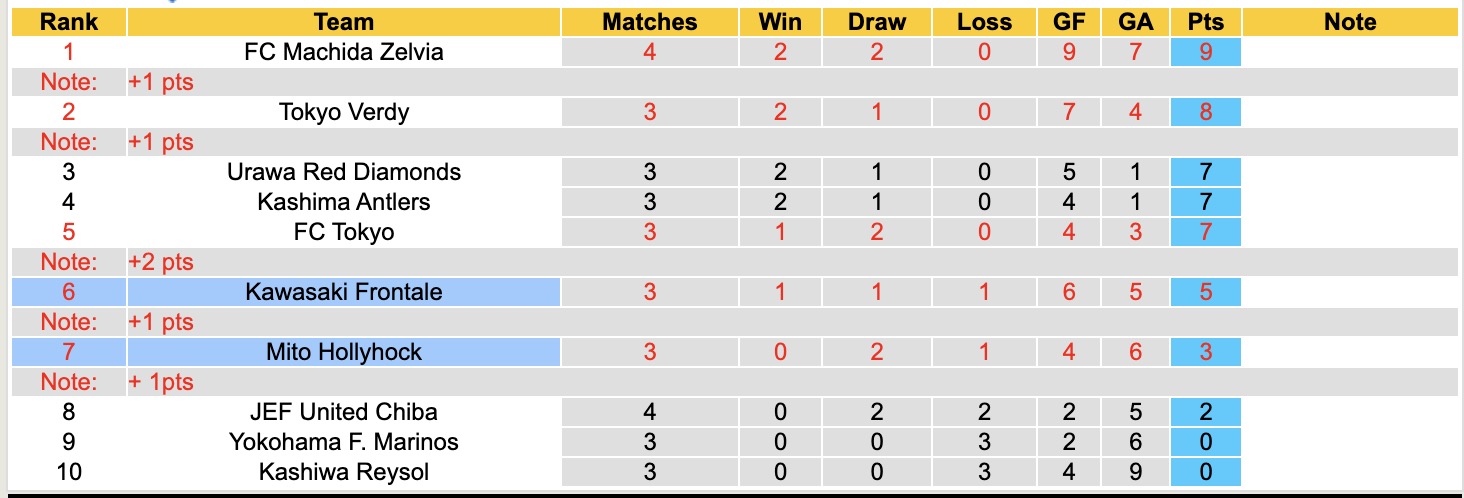
Task: Click the Pts column header
Action: click(1205, 22)
